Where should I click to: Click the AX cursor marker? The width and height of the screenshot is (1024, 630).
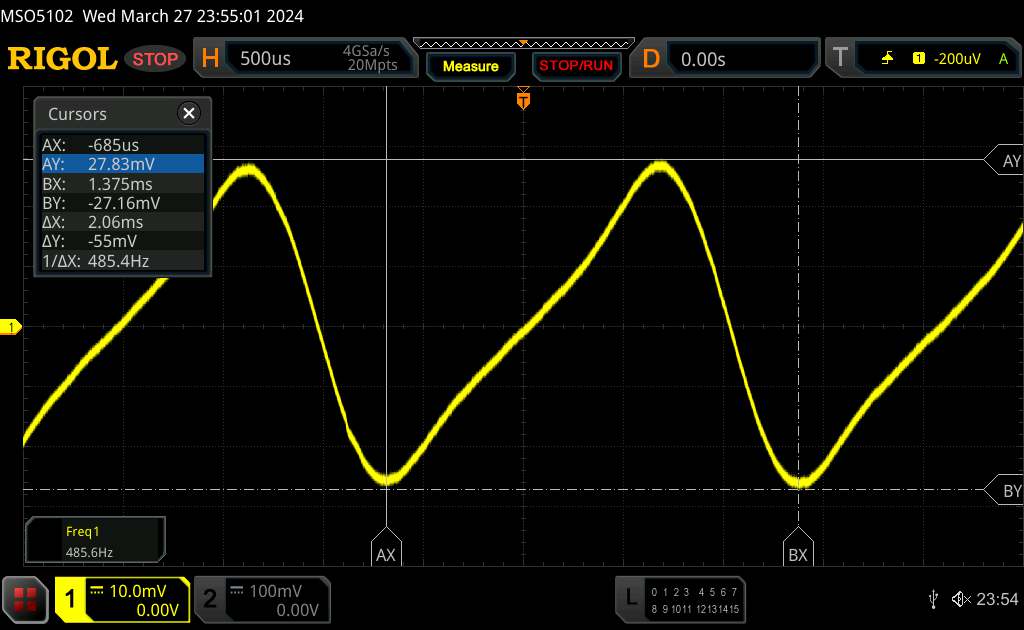(x=385, y=553)
